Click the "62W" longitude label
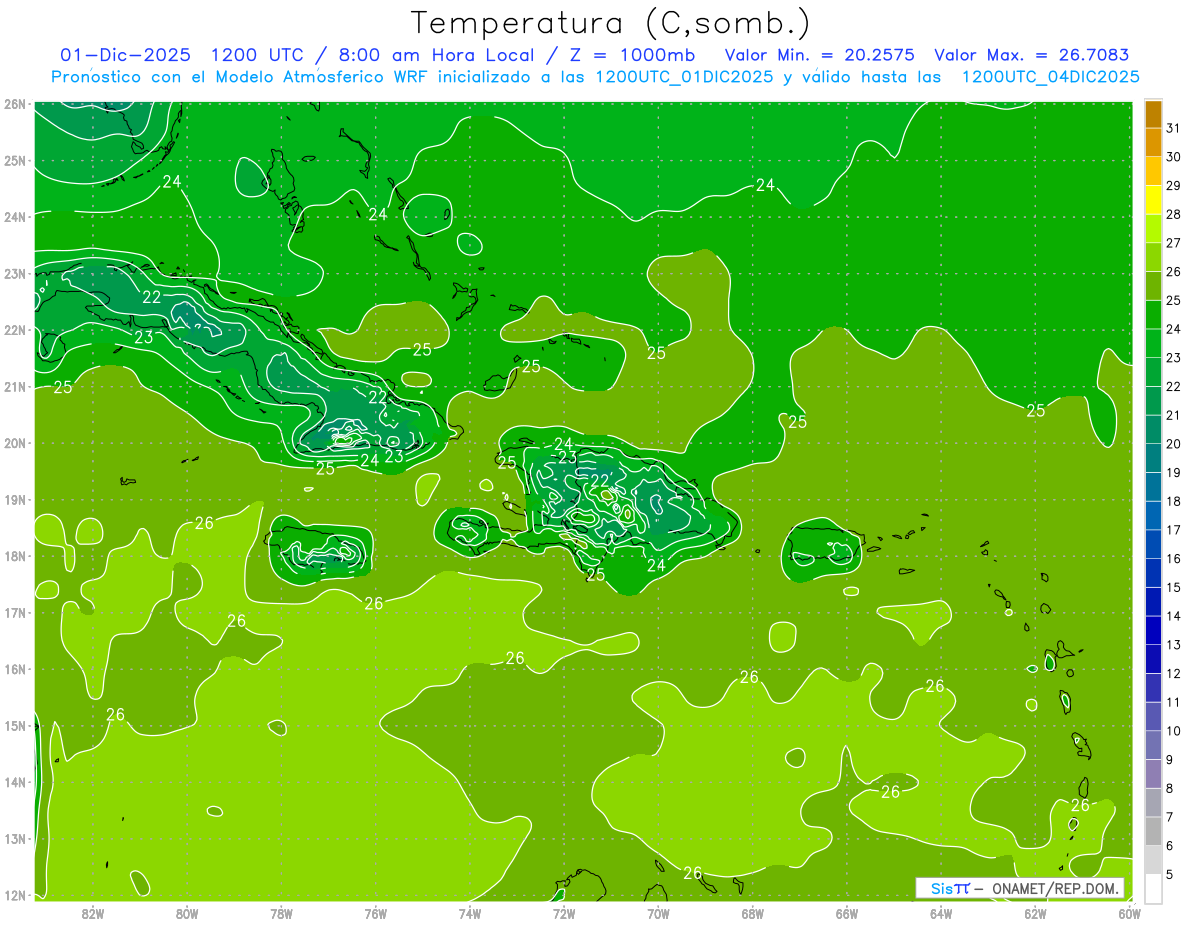 coord(1035,912)
